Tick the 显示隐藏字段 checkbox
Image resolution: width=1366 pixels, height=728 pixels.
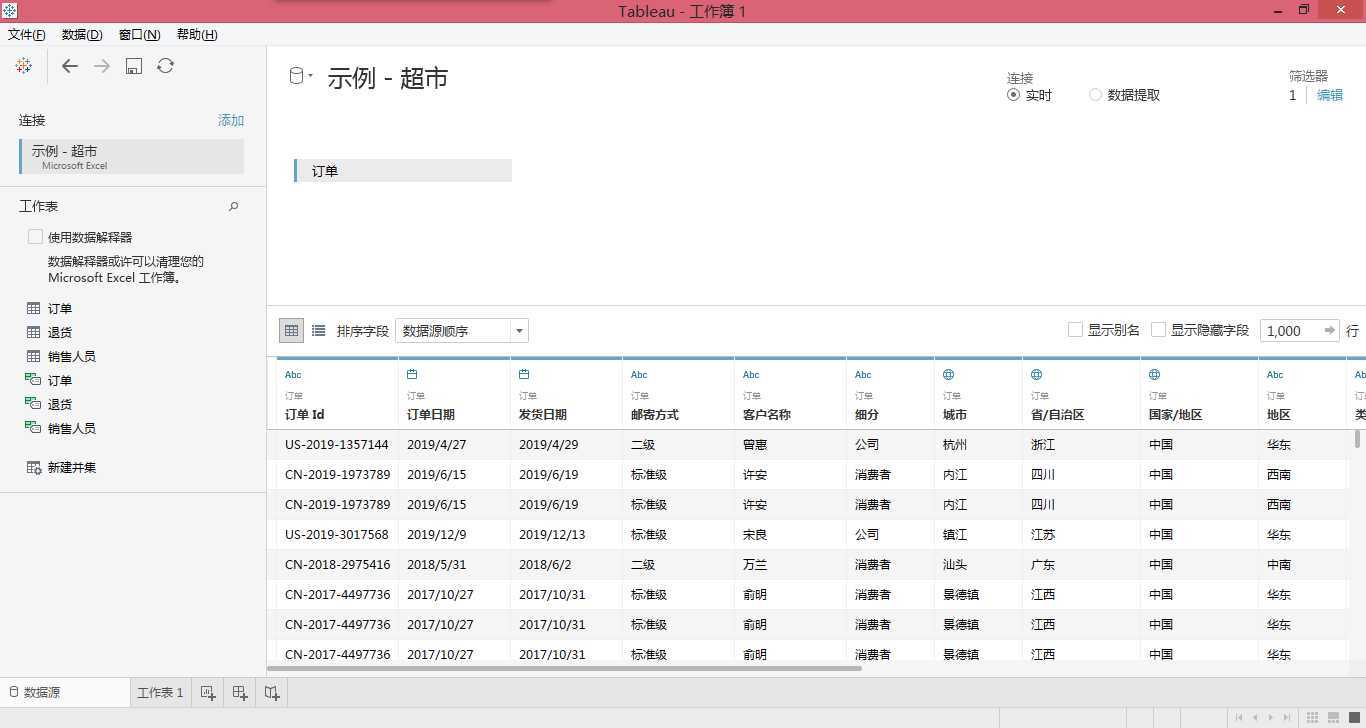coord(1159,329)
